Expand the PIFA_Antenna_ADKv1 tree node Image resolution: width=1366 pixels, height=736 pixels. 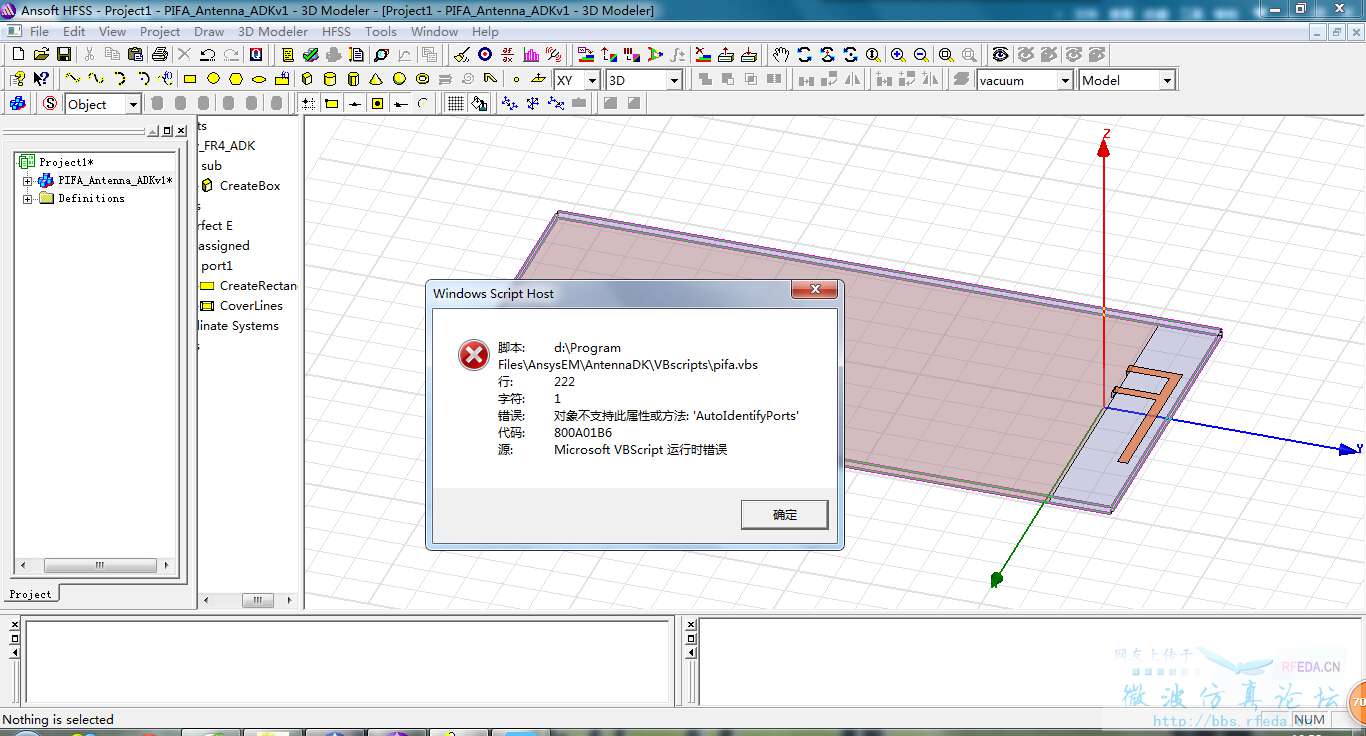28,181
